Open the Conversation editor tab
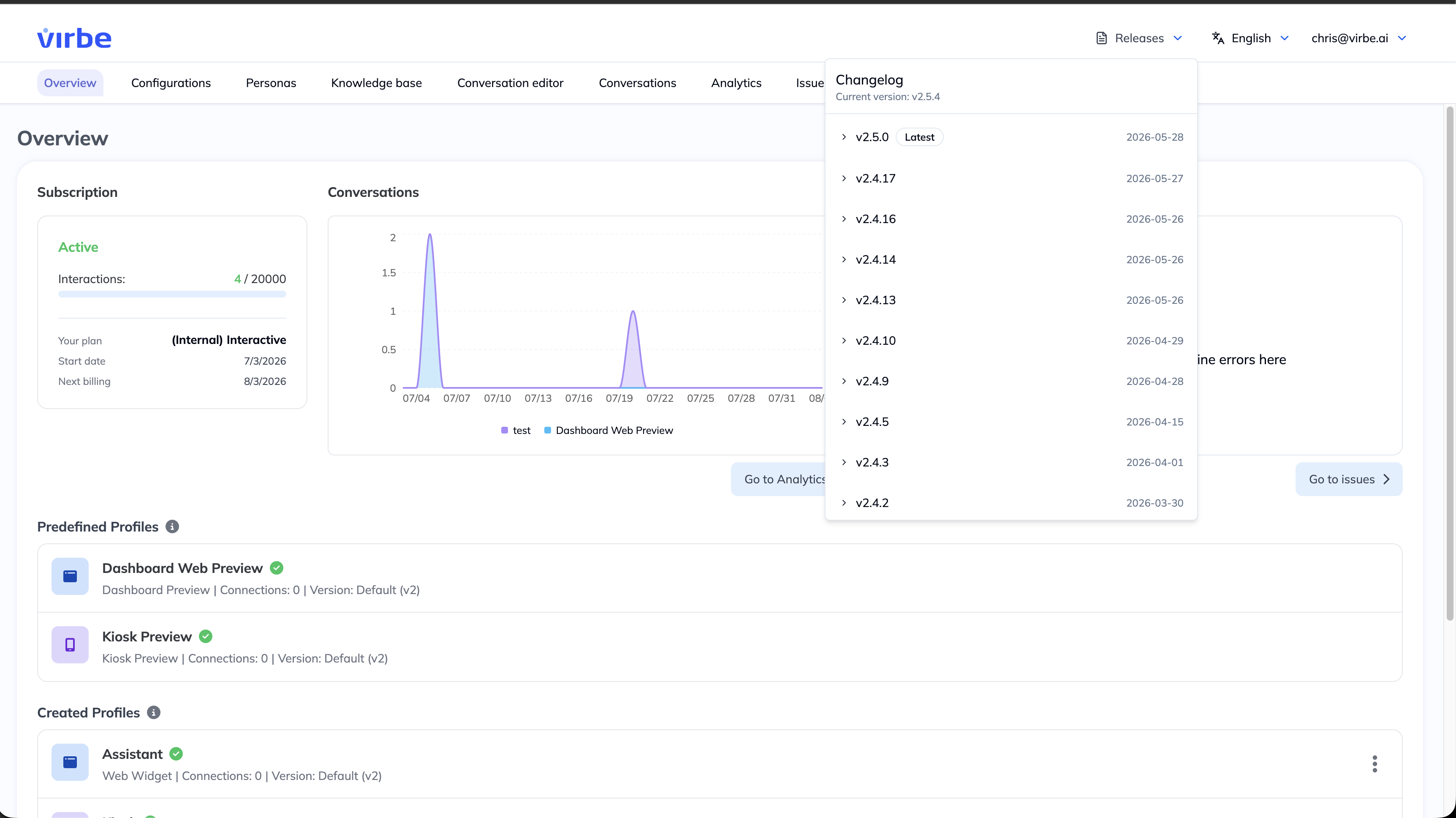This screenshot has width=1456, height=818. tap(511, 82)
